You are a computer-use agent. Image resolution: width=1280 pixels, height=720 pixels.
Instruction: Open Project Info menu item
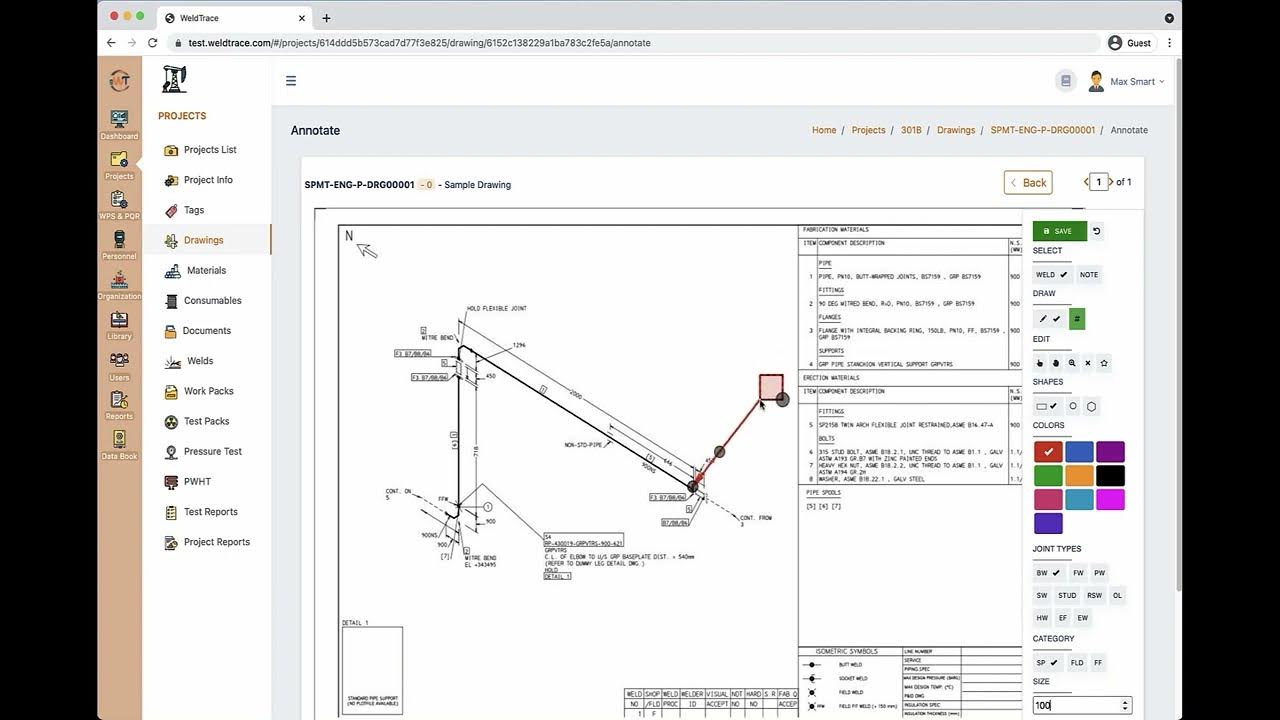click(207, 180)
